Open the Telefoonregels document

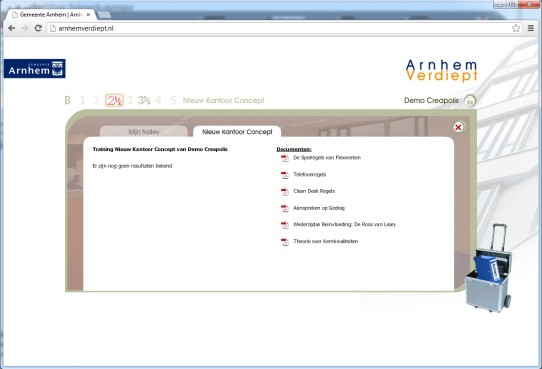point(310,174)
